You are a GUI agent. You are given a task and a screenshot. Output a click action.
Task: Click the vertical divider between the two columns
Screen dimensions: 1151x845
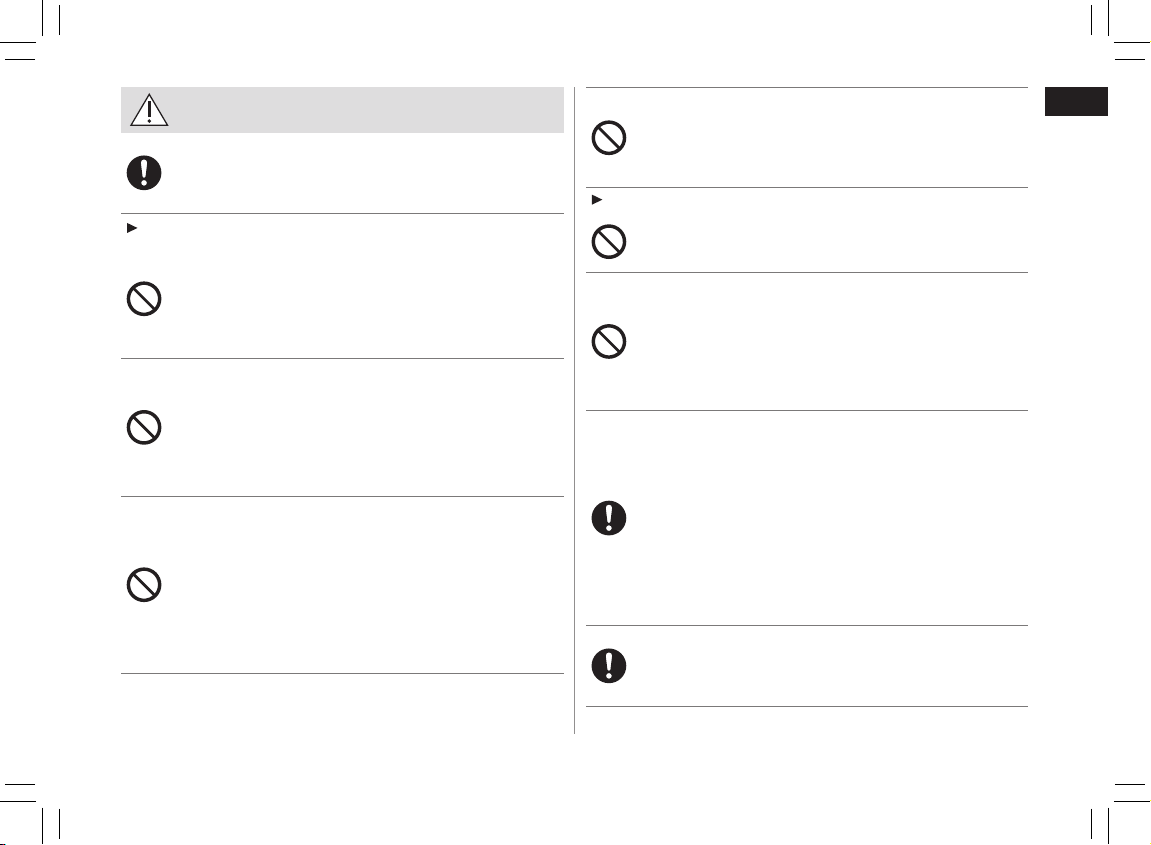coord(575,410)
